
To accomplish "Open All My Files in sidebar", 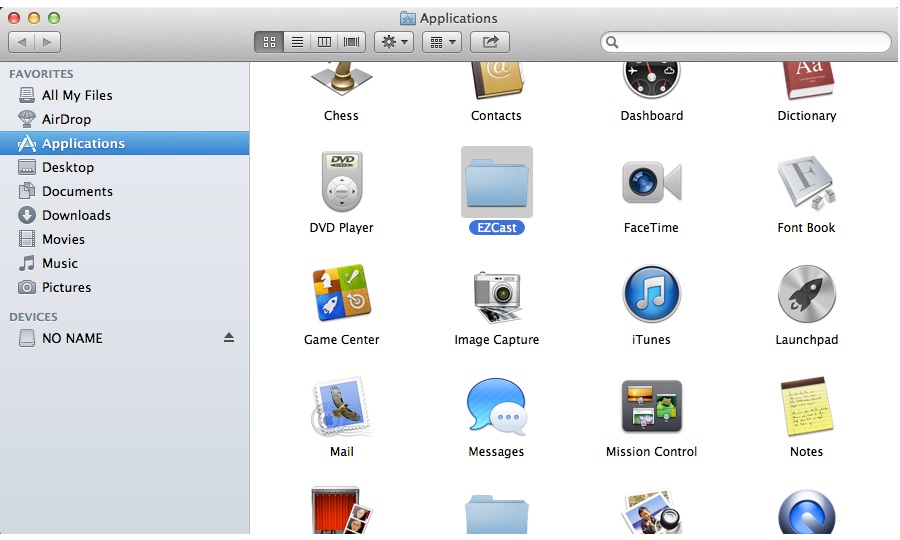I will point(125,95).
